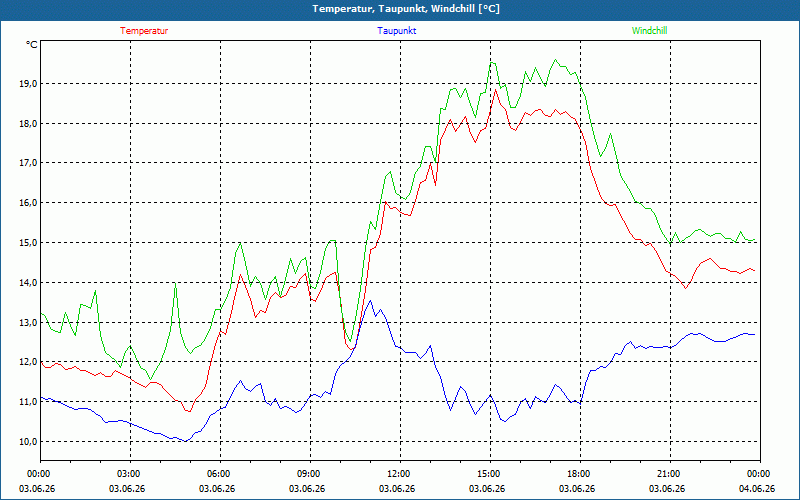The width and height of the screenshot is (800, 500).
Task: Click the 11,0 value on the y-axis
Action: (x=28, y=402)
